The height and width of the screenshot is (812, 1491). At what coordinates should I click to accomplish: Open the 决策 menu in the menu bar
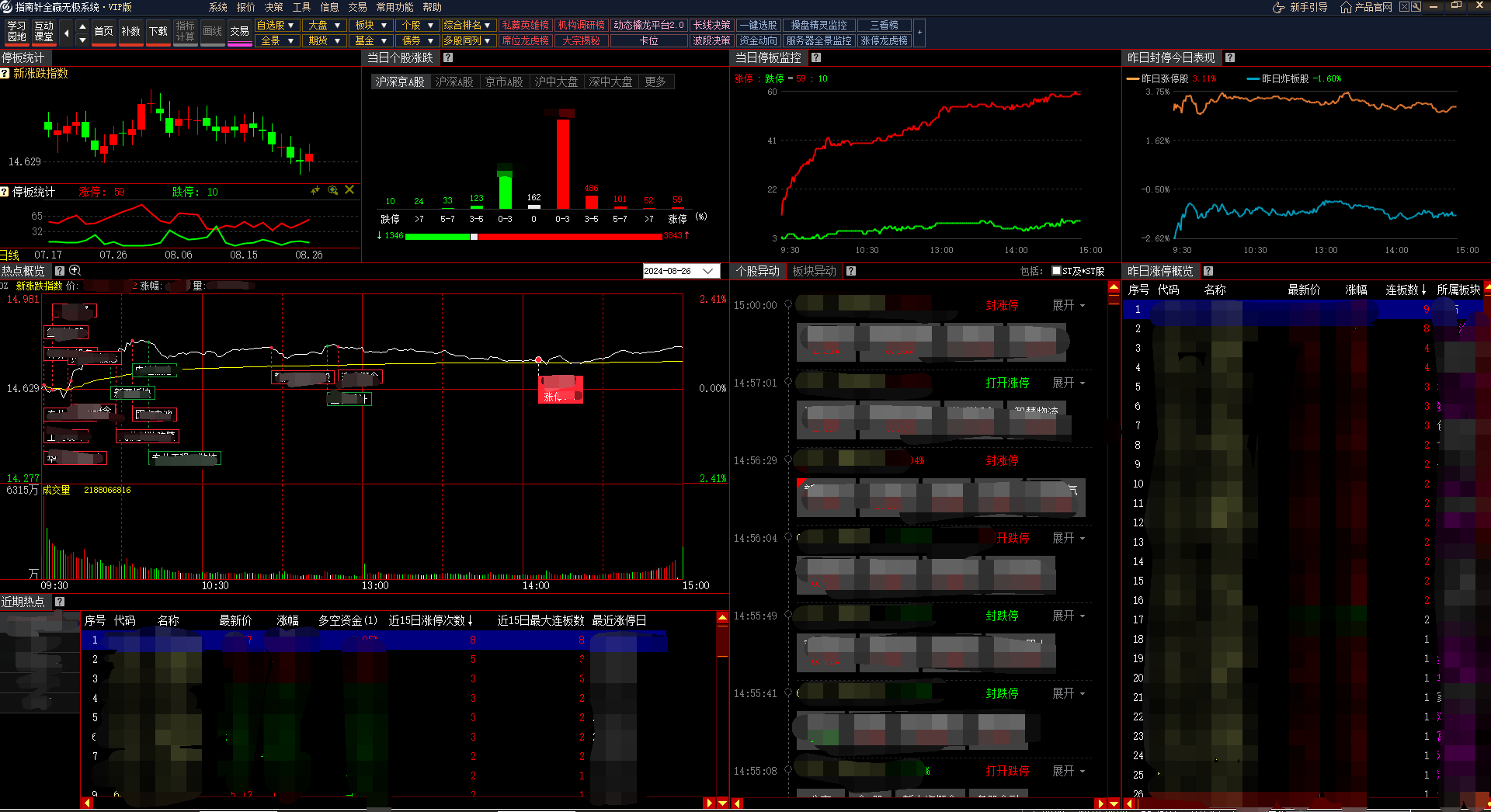(273, 7)
